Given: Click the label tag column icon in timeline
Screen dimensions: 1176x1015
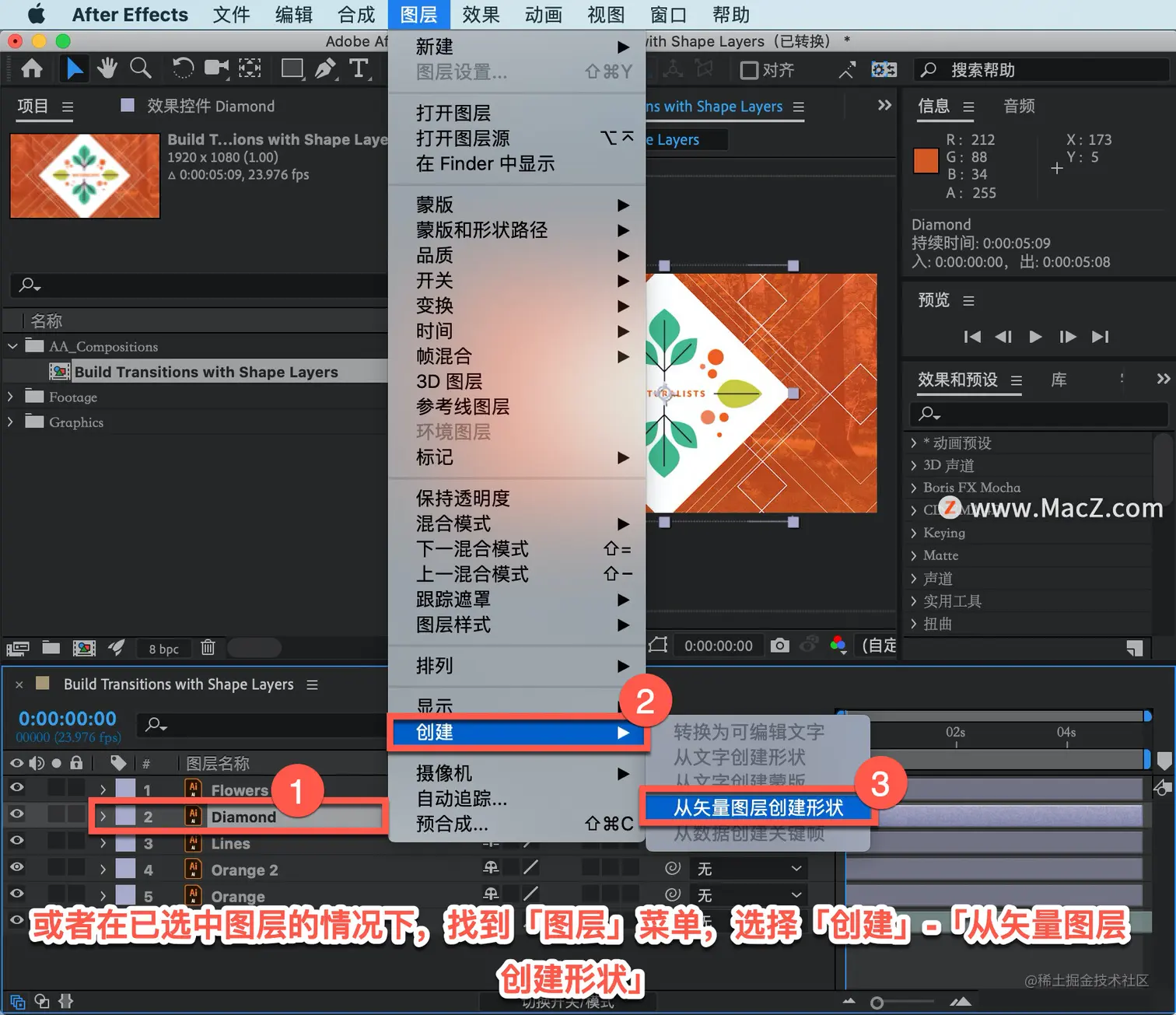Looking at the screenshot, I should click(117, 762).
